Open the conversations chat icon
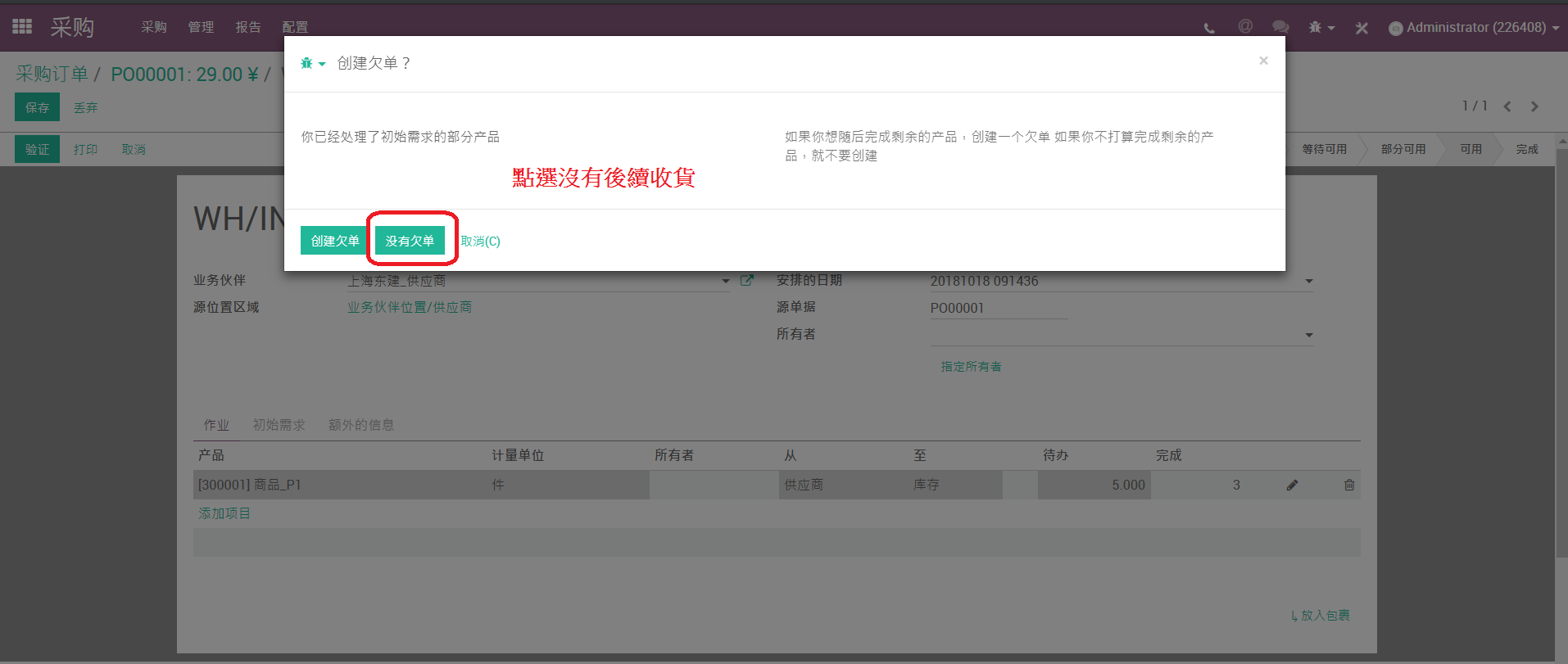The image size is (1568, 664). (x=1280, y=27)
